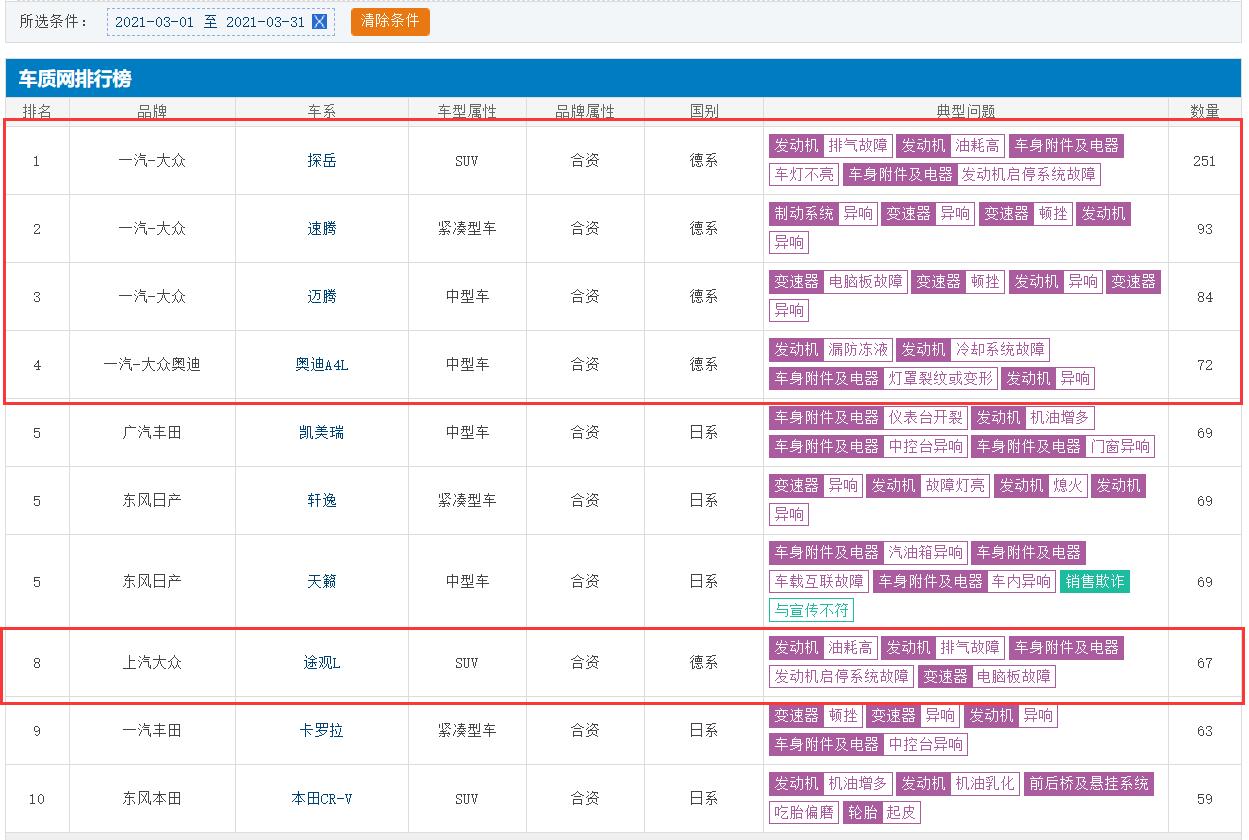
Task: Click the orange 清除条件 button
Action: 390,22
